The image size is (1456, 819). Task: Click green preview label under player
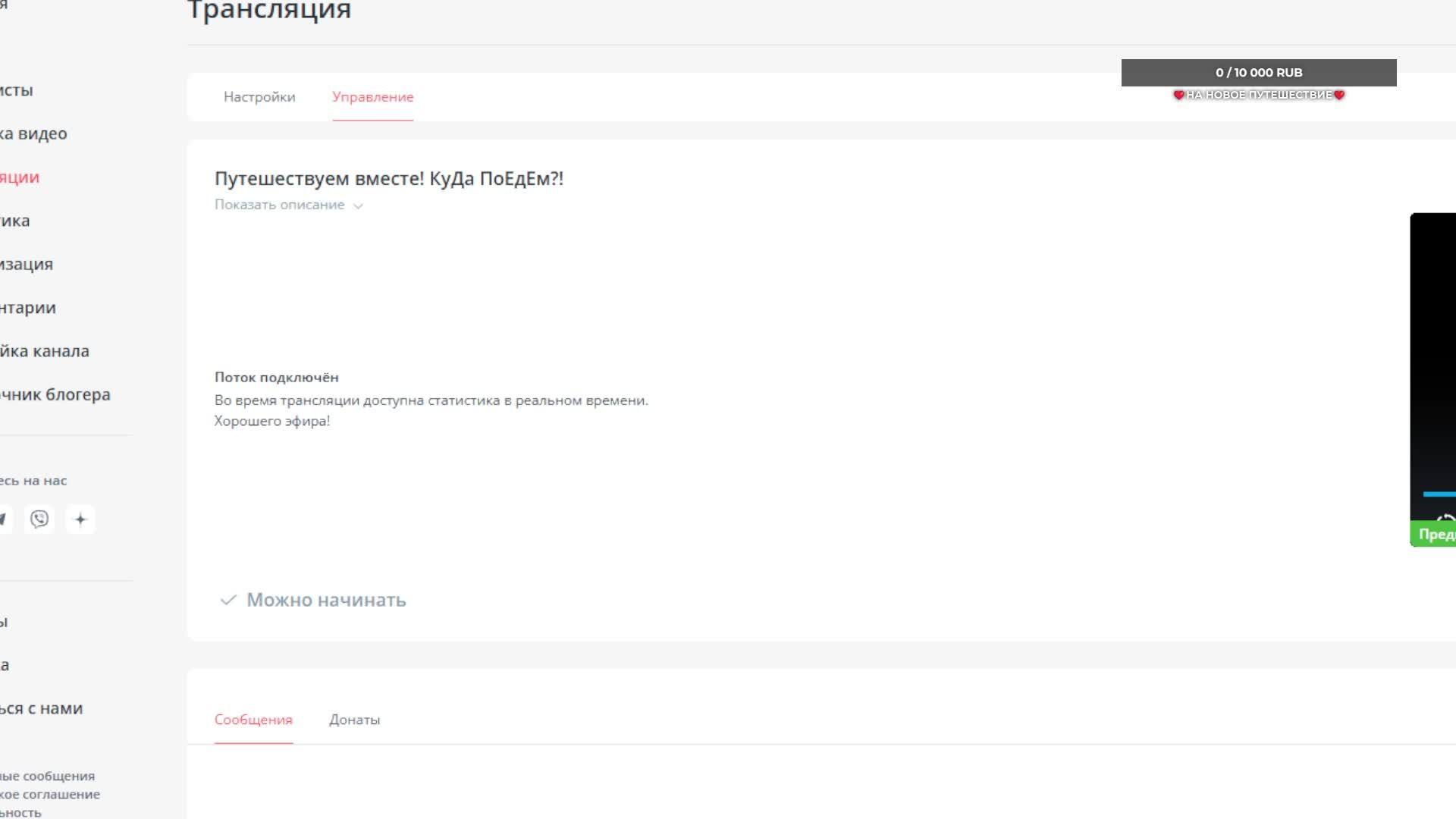pos(1435,534)
